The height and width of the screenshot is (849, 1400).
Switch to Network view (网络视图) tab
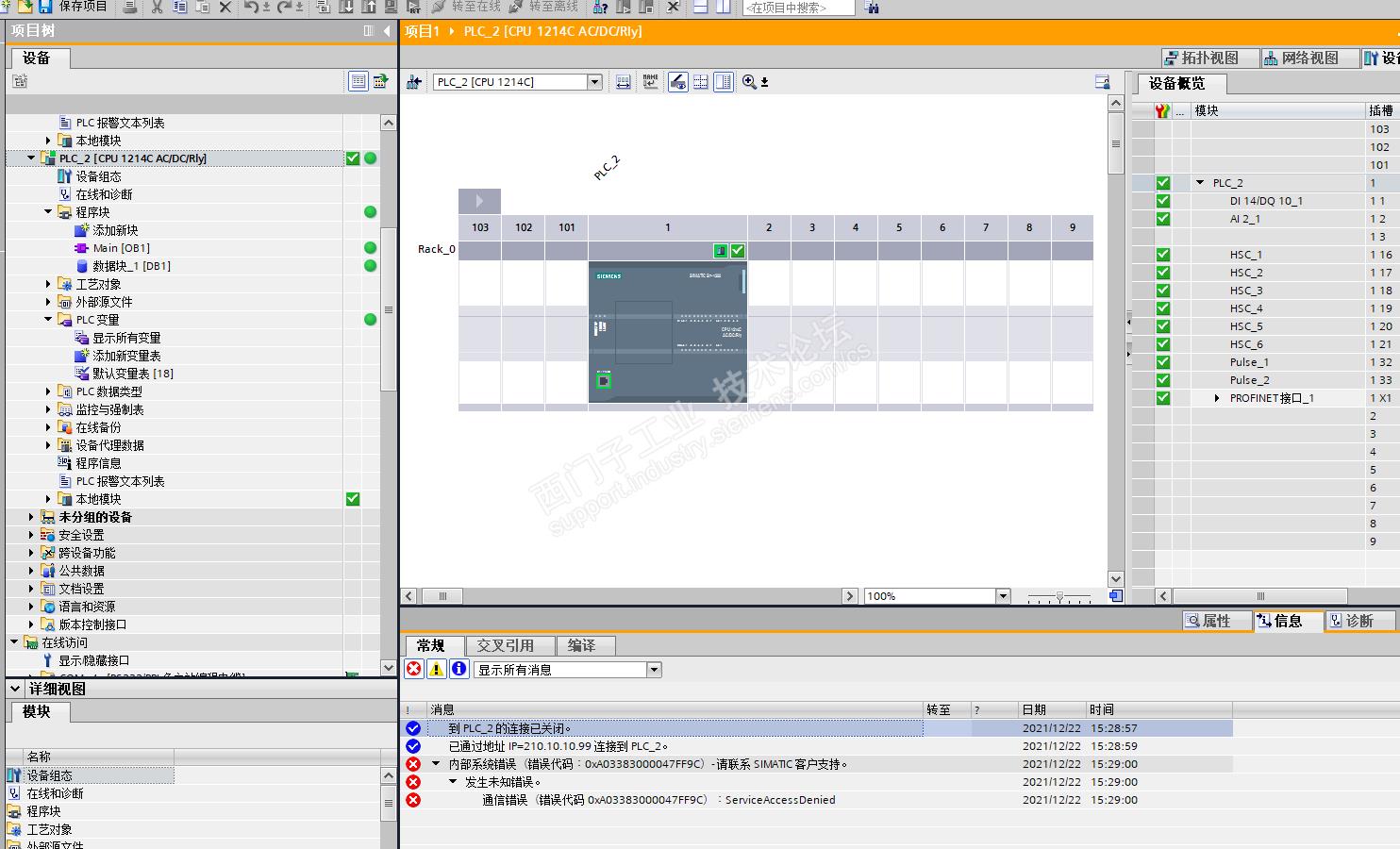1309,58
